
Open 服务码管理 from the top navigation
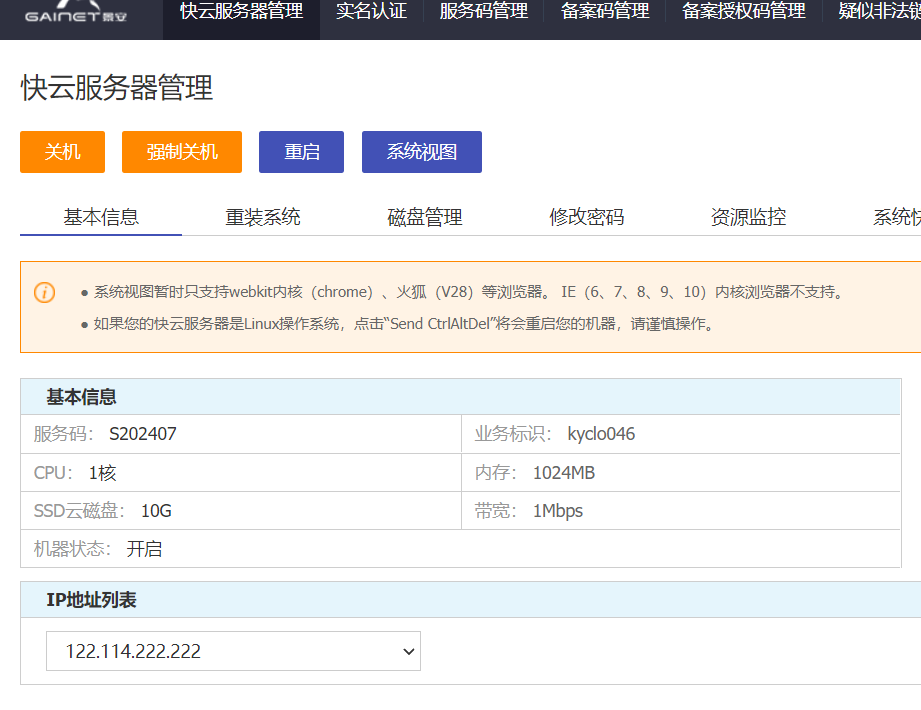(x=483, y=12)
